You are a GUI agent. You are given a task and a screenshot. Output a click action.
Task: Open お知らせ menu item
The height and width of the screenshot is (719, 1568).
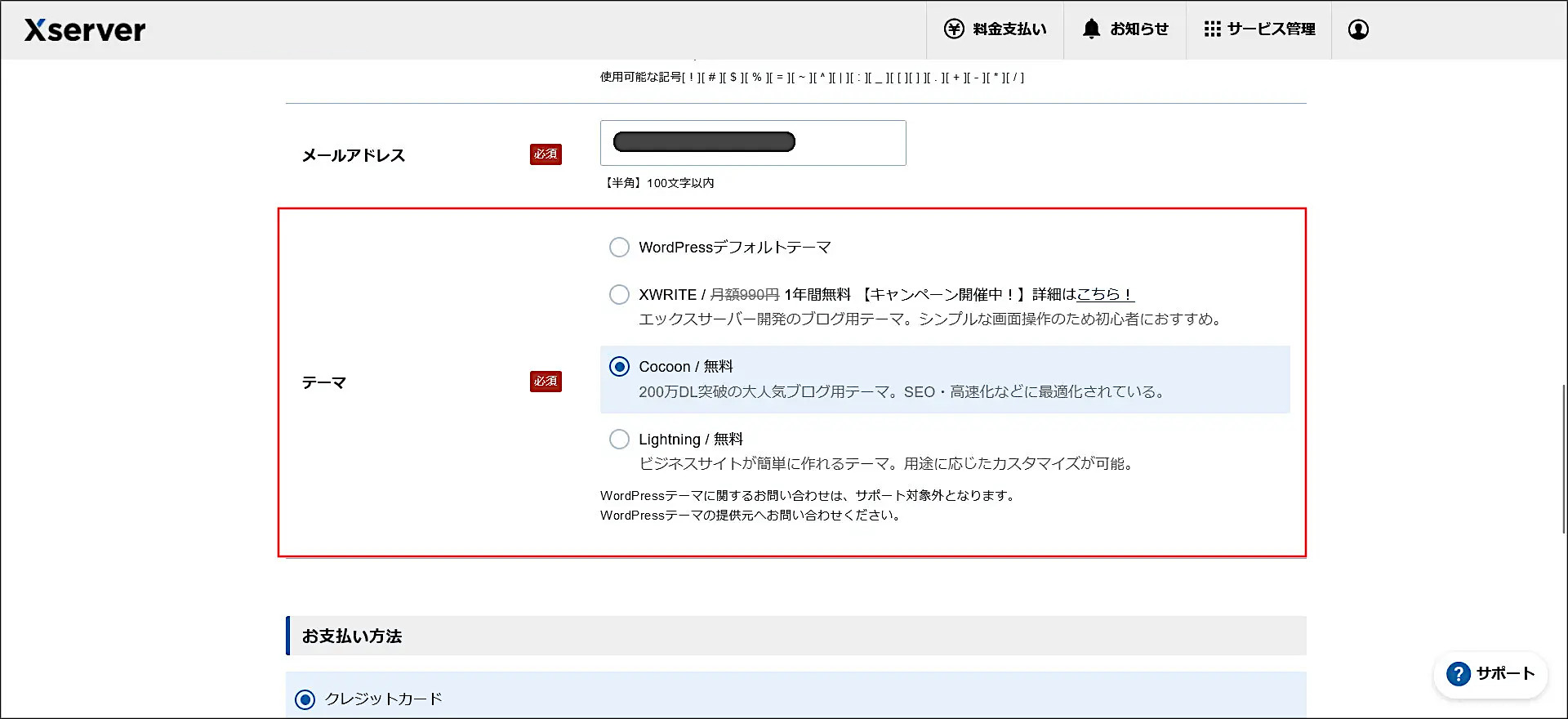click(1125, 29)
